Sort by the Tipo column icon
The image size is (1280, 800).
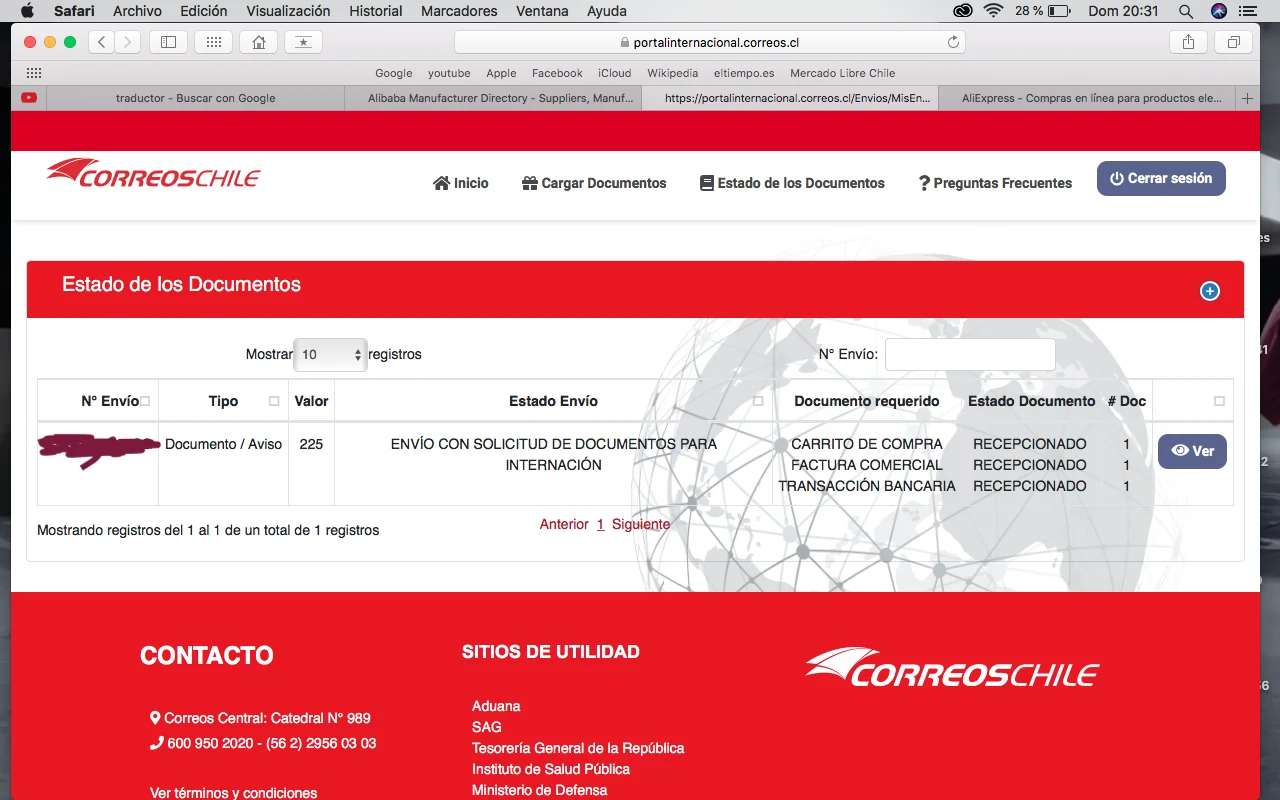tap(274, 401)
